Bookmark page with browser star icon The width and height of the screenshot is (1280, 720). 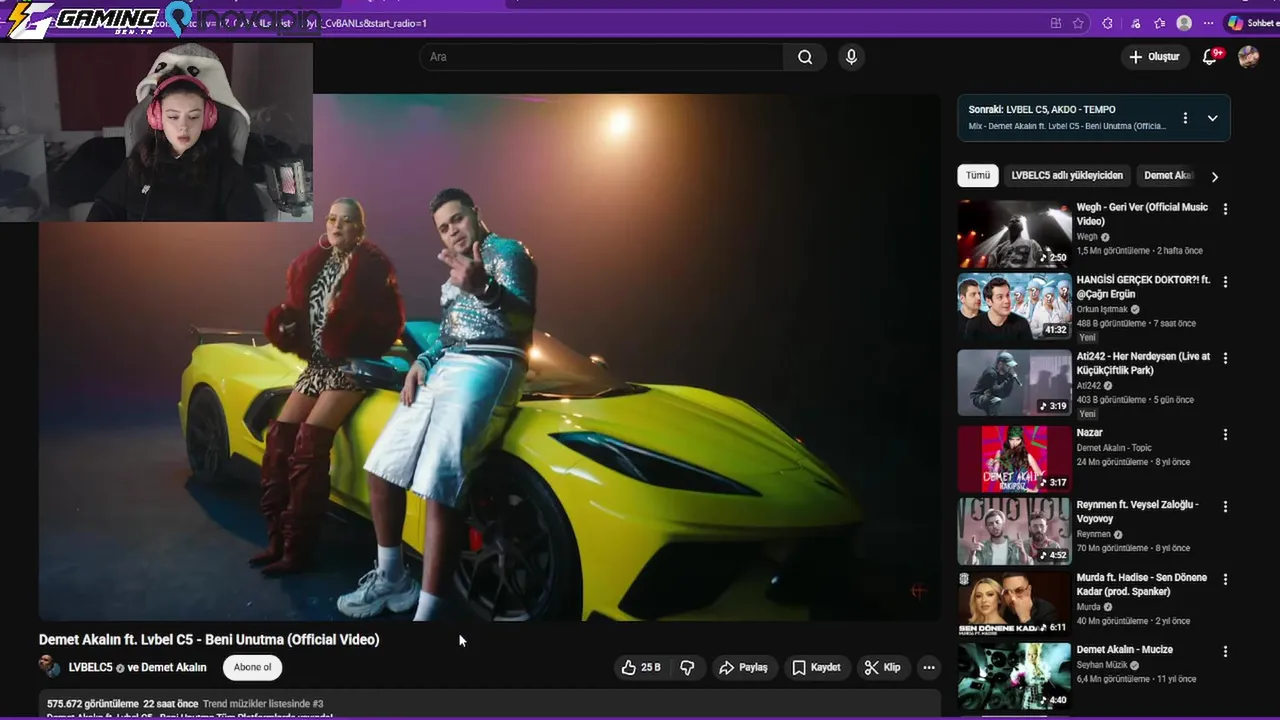[1078, 23]
